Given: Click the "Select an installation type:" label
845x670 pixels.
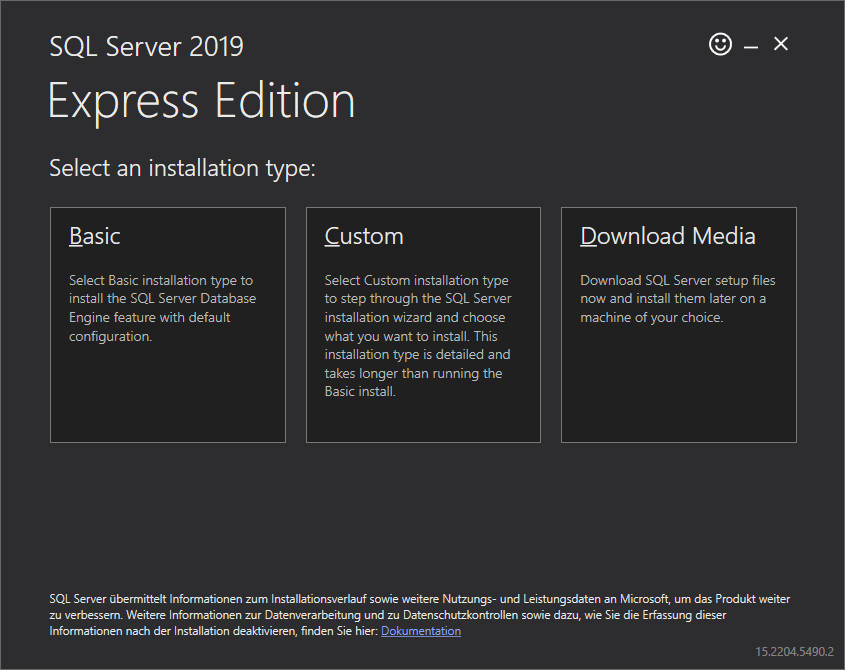Looking at the screenshot, I should pyautogui.click(x=182, y=168).
